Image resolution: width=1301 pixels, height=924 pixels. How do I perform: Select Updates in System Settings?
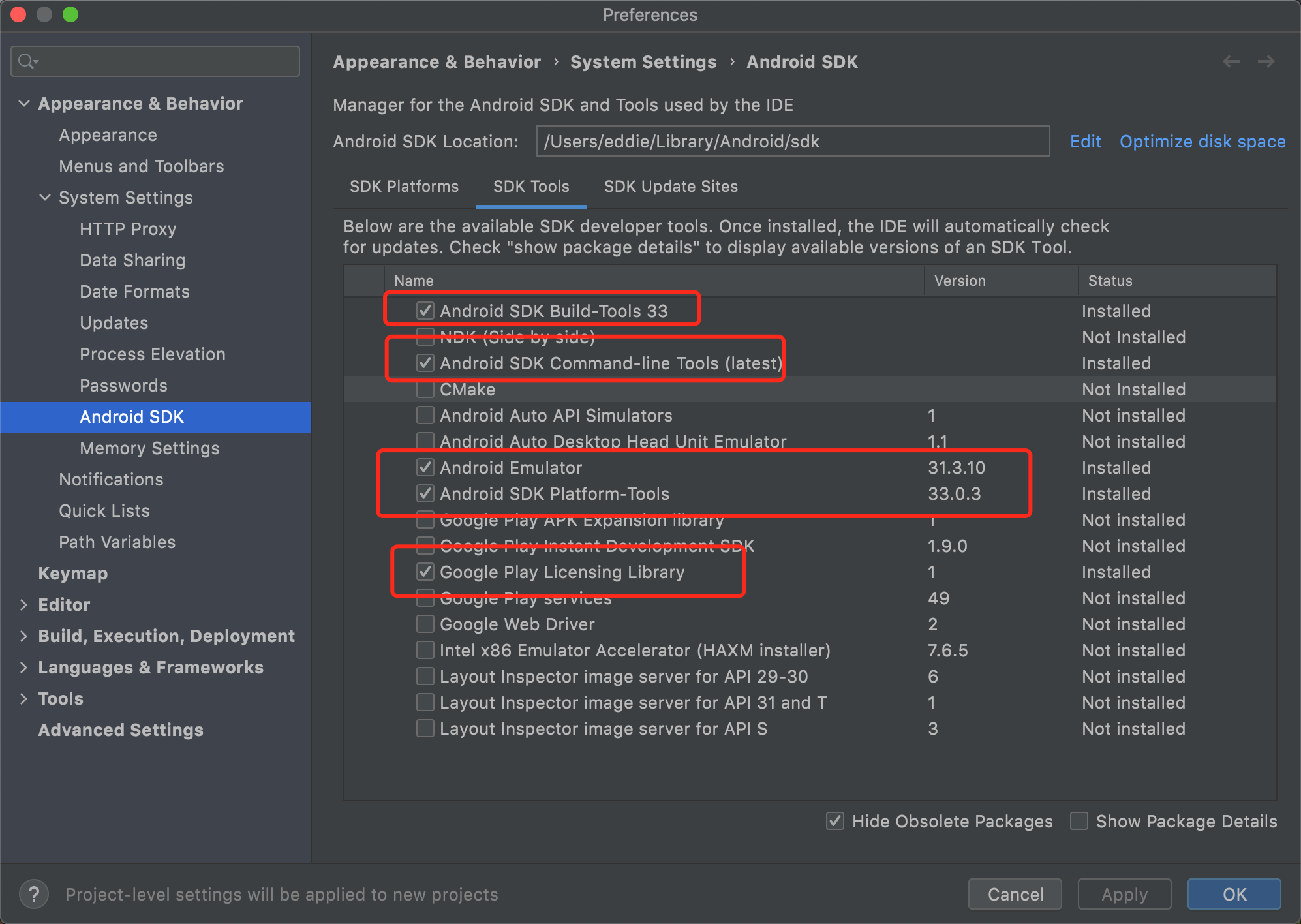[114, 323]
